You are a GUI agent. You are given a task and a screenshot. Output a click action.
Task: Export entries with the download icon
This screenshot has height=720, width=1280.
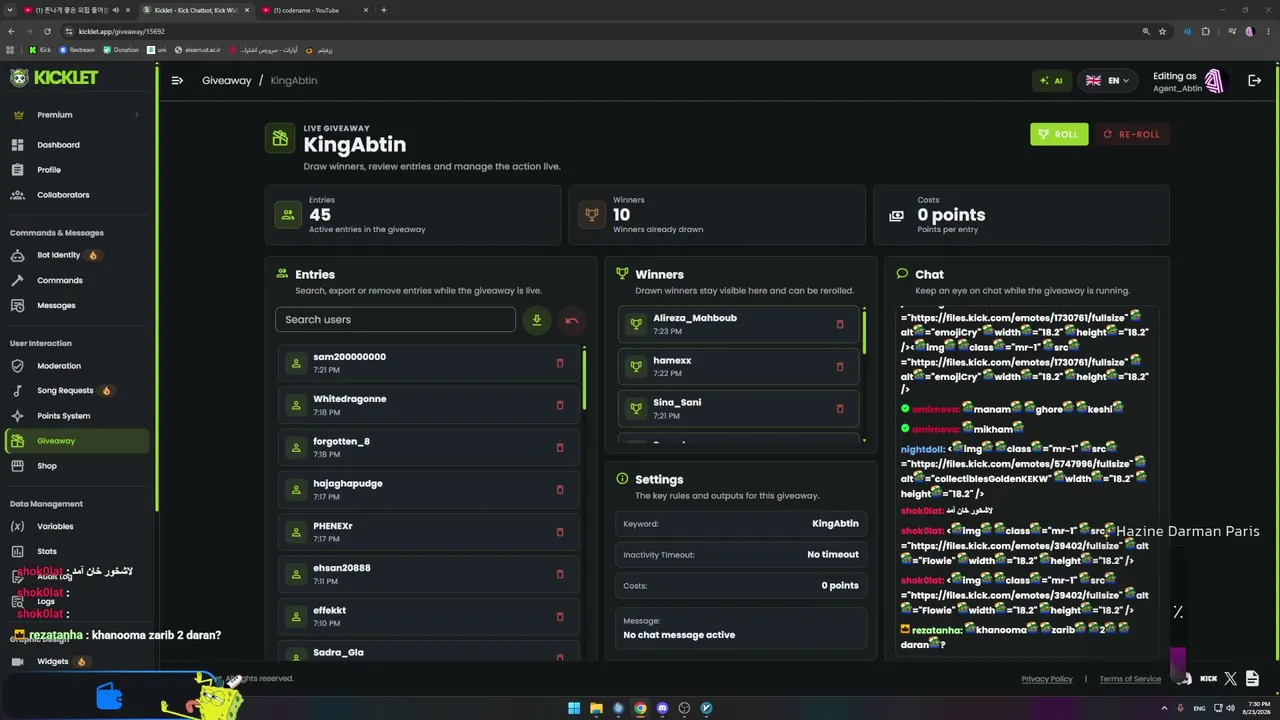tap(537, 320)
